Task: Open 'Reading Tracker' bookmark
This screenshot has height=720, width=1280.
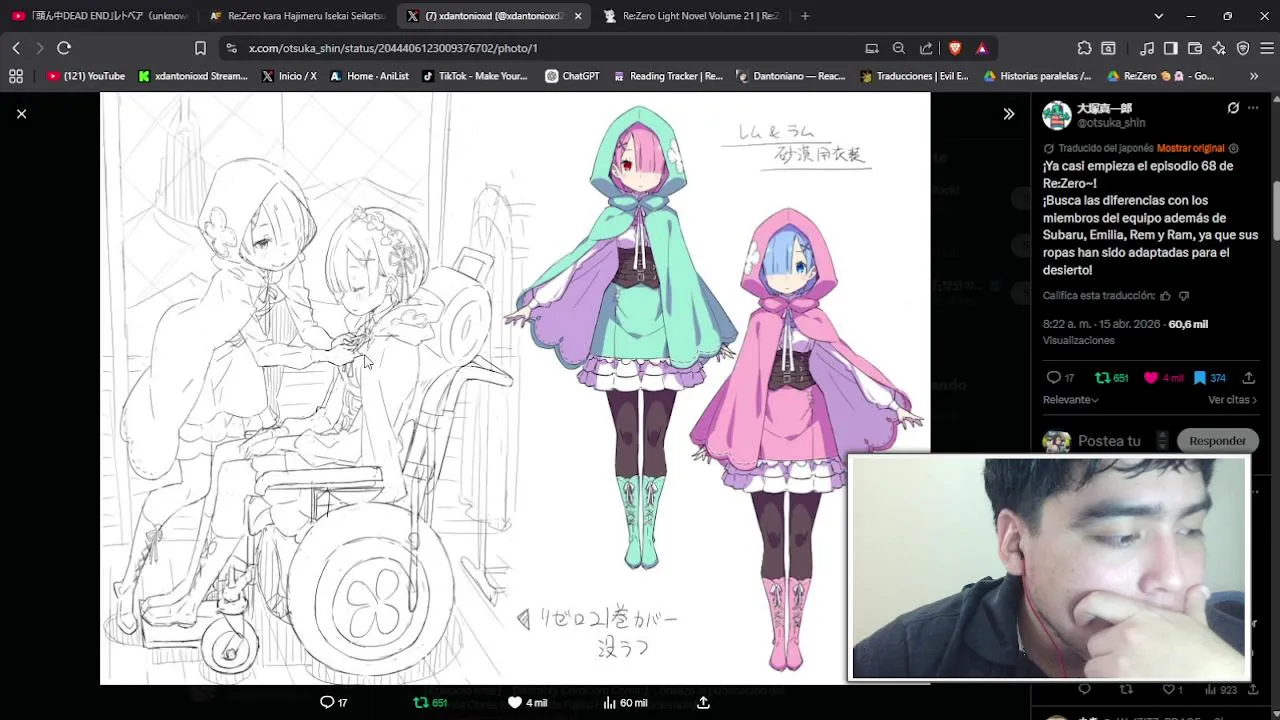Action: point(668,76)
